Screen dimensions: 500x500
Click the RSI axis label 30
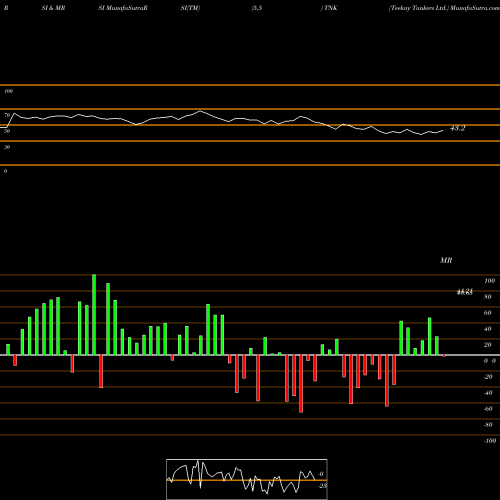point(7,147)
